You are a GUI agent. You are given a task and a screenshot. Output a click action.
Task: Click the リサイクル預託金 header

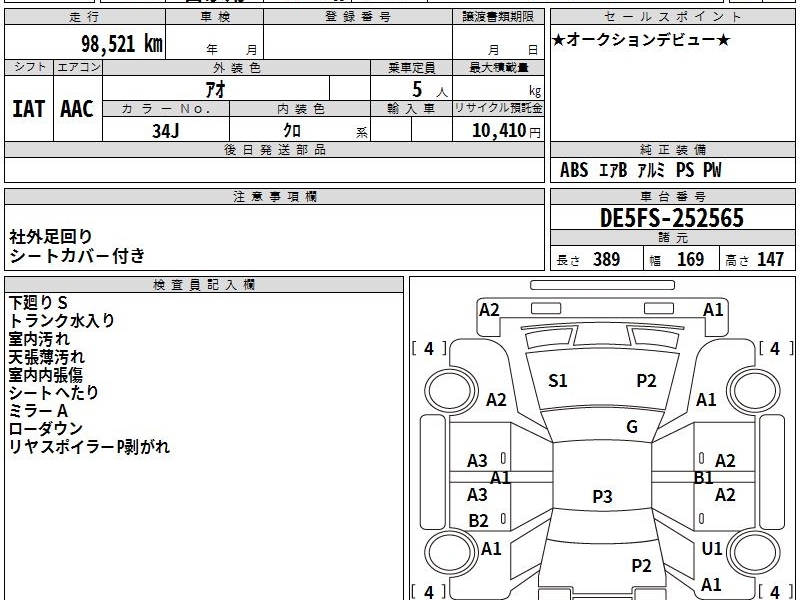498,108
